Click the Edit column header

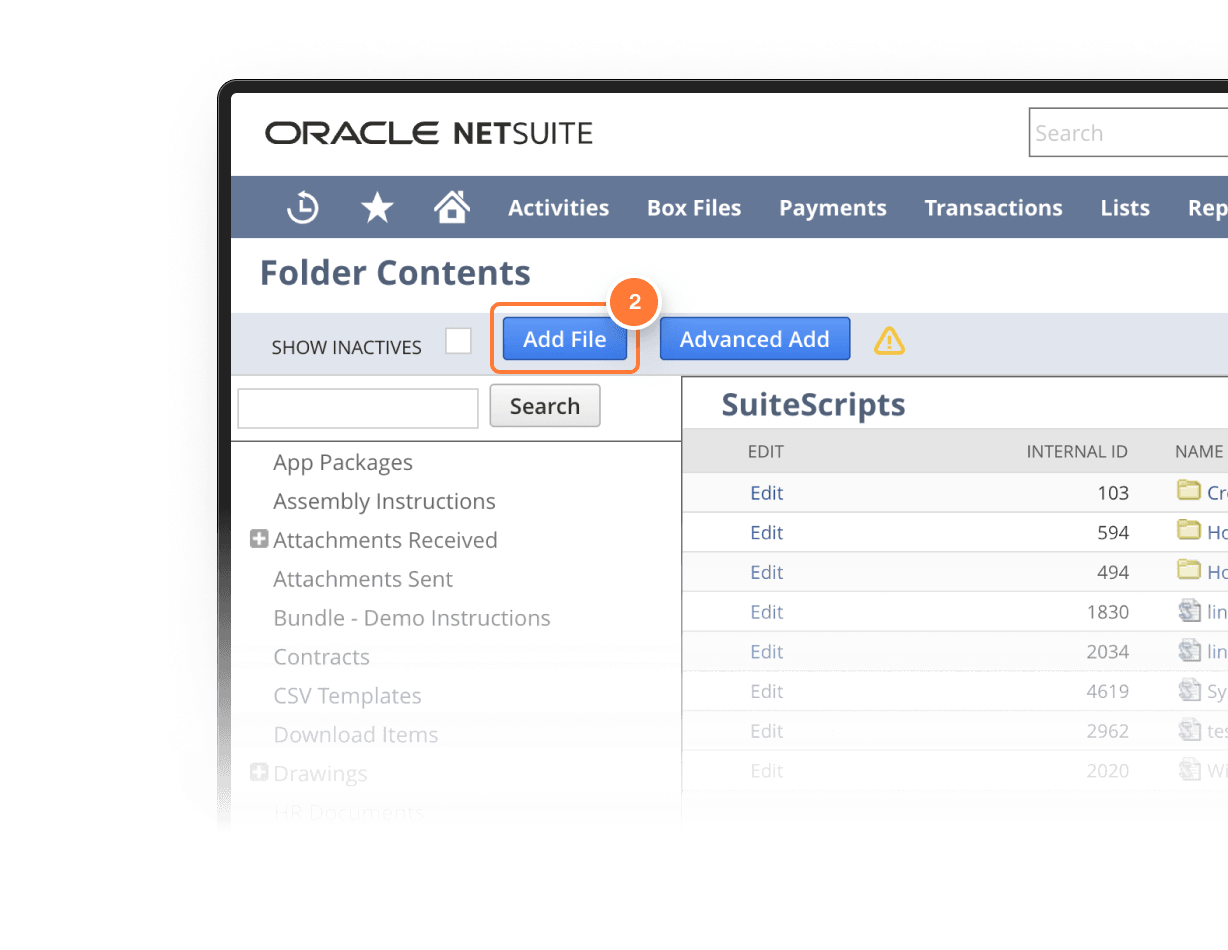pyautogui.click(x=766, y=452)
